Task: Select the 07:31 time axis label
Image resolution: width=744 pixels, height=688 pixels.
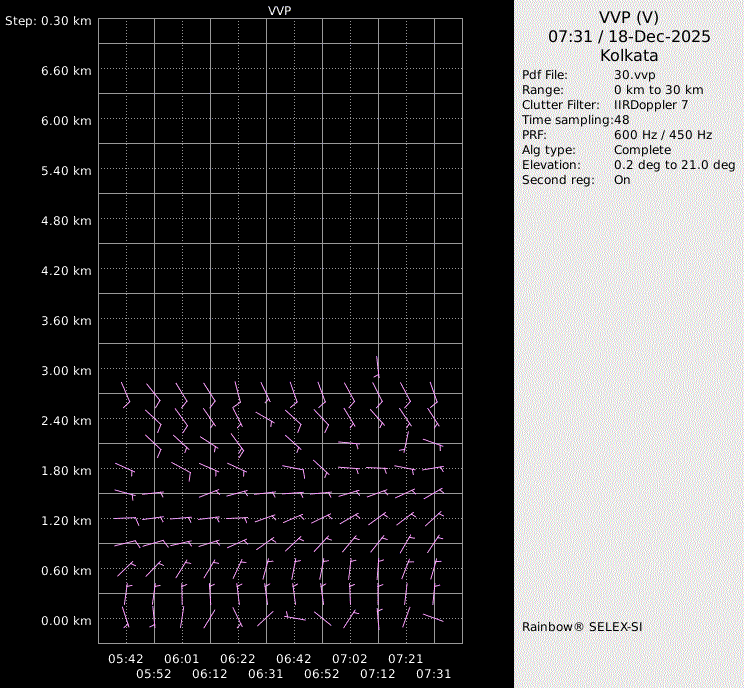Action: pyautogui.click(x=433, y=674)
